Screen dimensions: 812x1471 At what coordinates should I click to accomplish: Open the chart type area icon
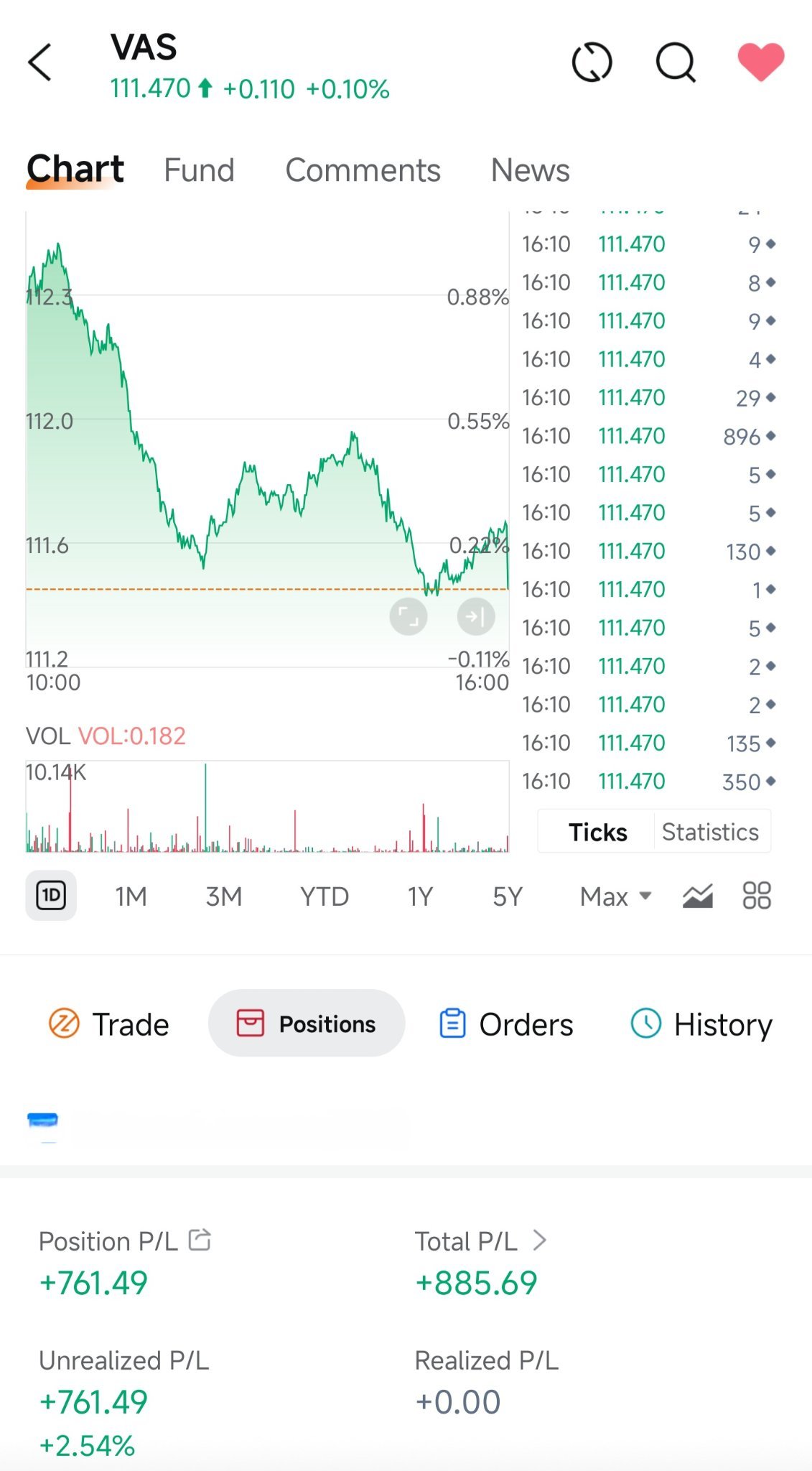point(697,896)
